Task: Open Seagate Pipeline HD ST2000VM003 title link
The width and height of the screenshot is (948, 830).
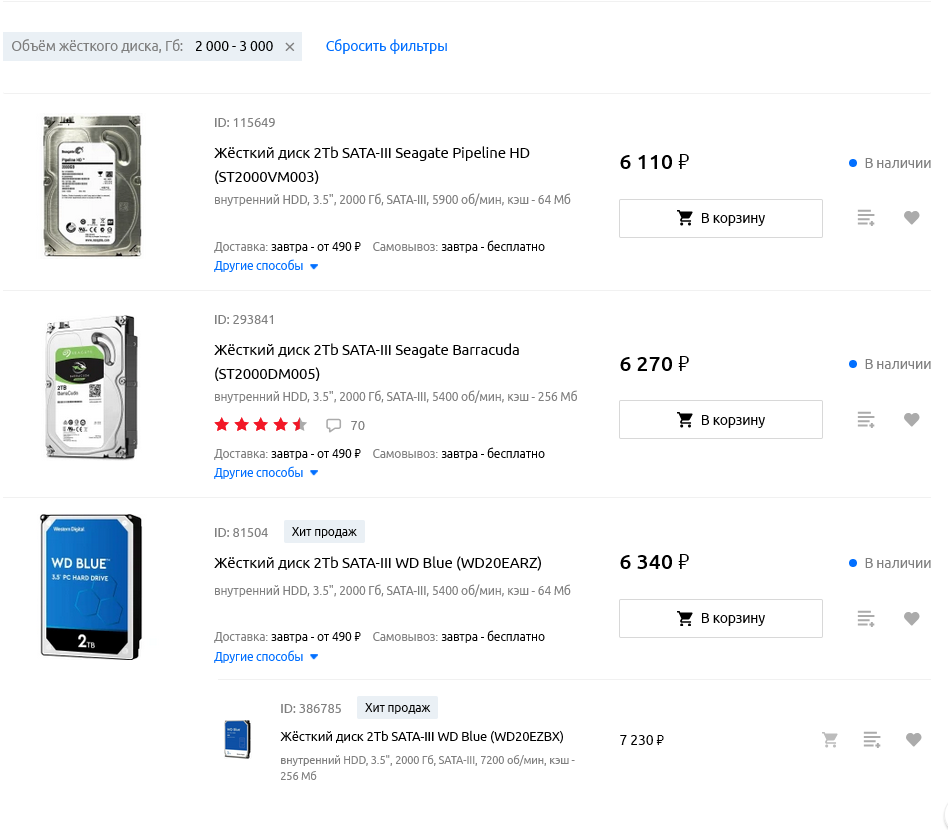Action: 372,164
